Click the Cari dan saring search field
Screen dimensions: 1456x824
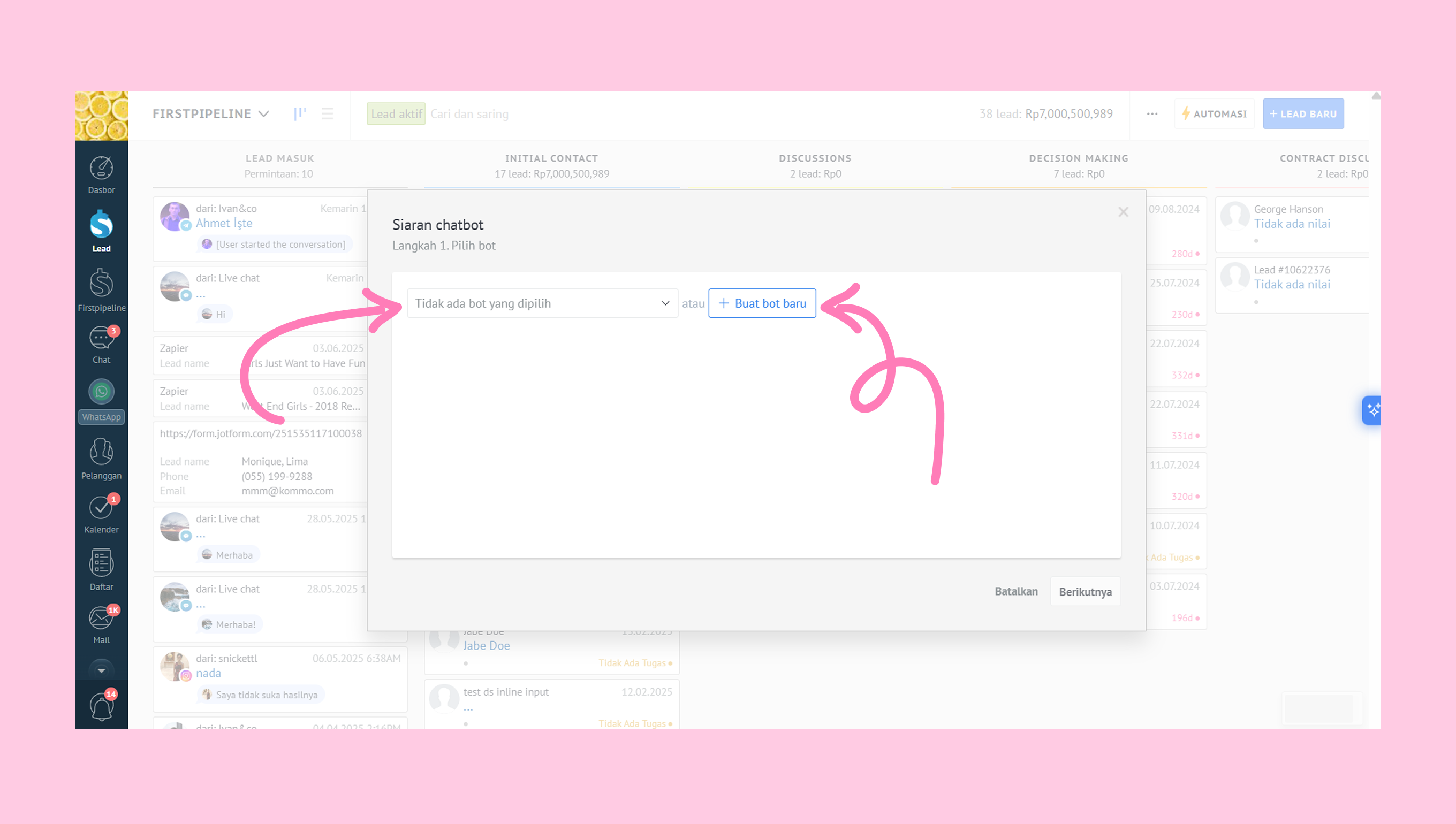[x=469, y=114]
